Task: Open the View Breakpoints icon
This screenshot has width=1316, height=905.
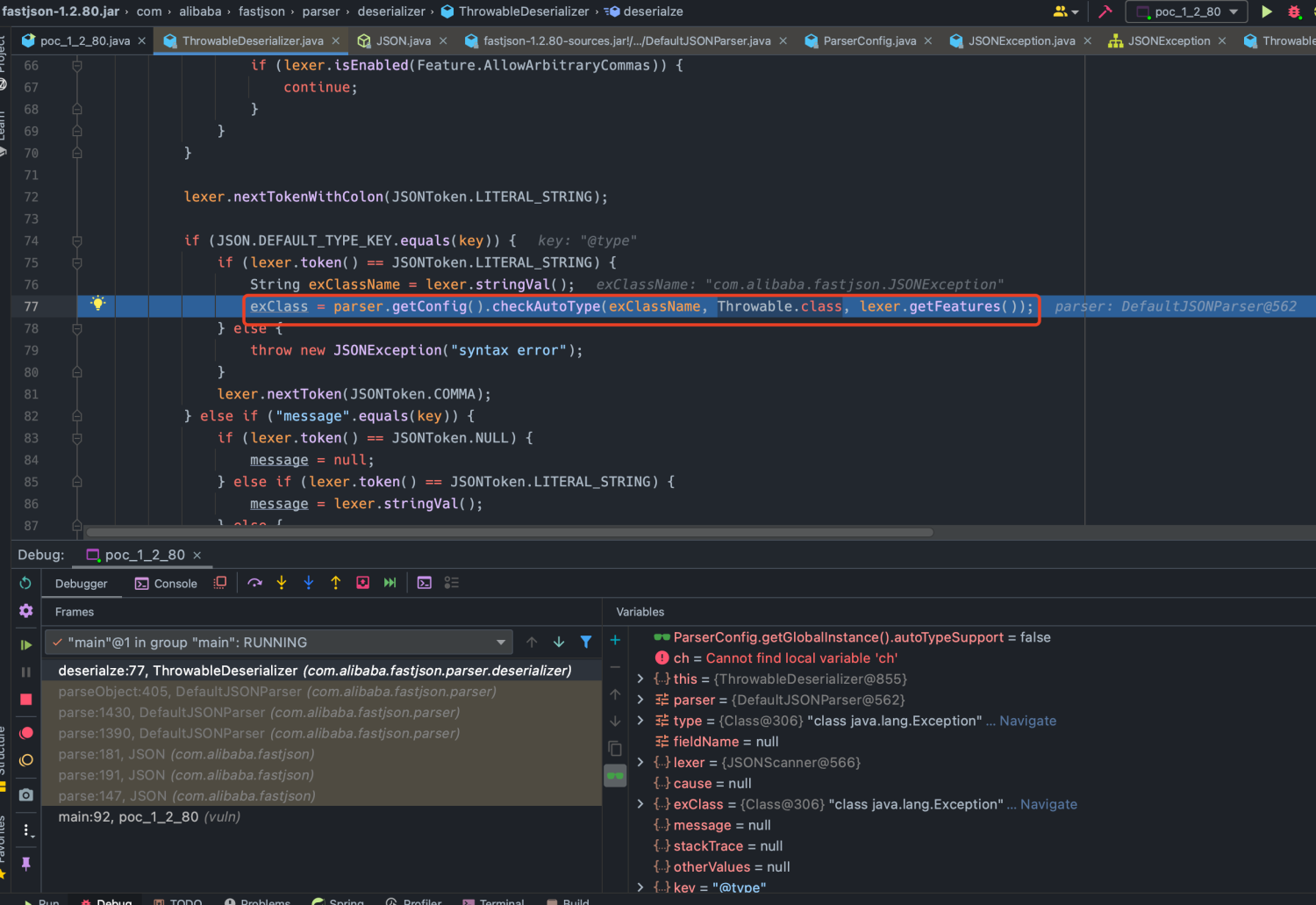Action: pyautogui.click(x=26, y=733)
